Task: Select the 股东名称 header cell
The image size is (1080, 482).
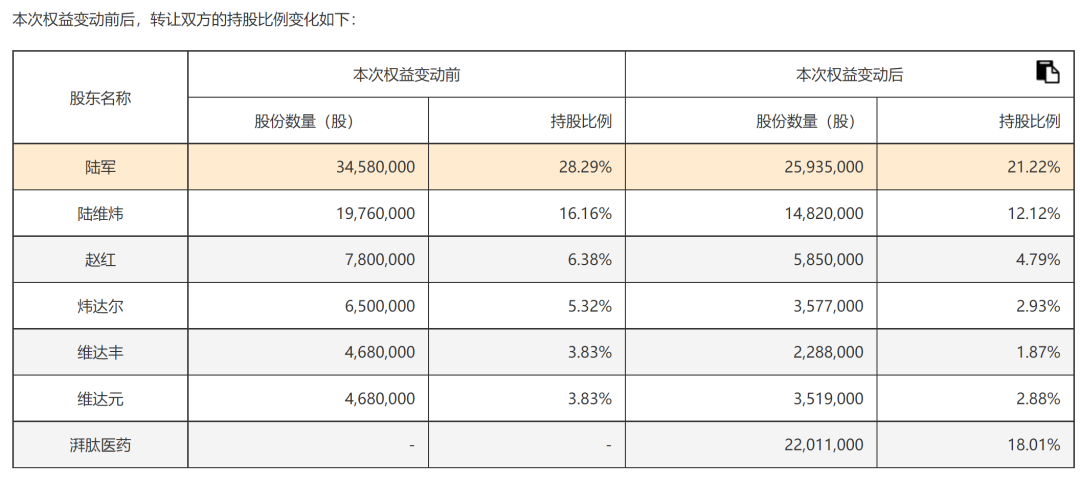Action: click(101, 97)
